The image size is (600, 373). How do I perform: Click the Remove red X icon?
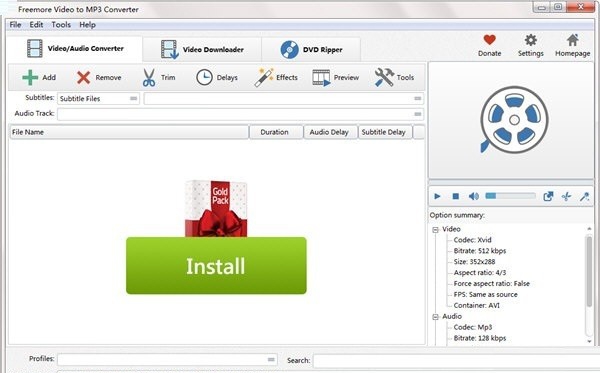coord(83,77)
